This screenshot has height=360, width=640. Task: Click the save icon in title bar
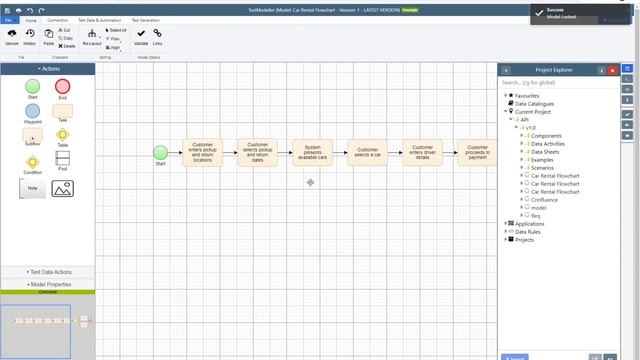(x=7, y=10)
